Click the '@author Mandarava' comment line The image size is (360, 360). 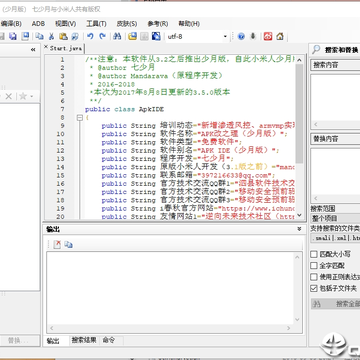[156, 76]
